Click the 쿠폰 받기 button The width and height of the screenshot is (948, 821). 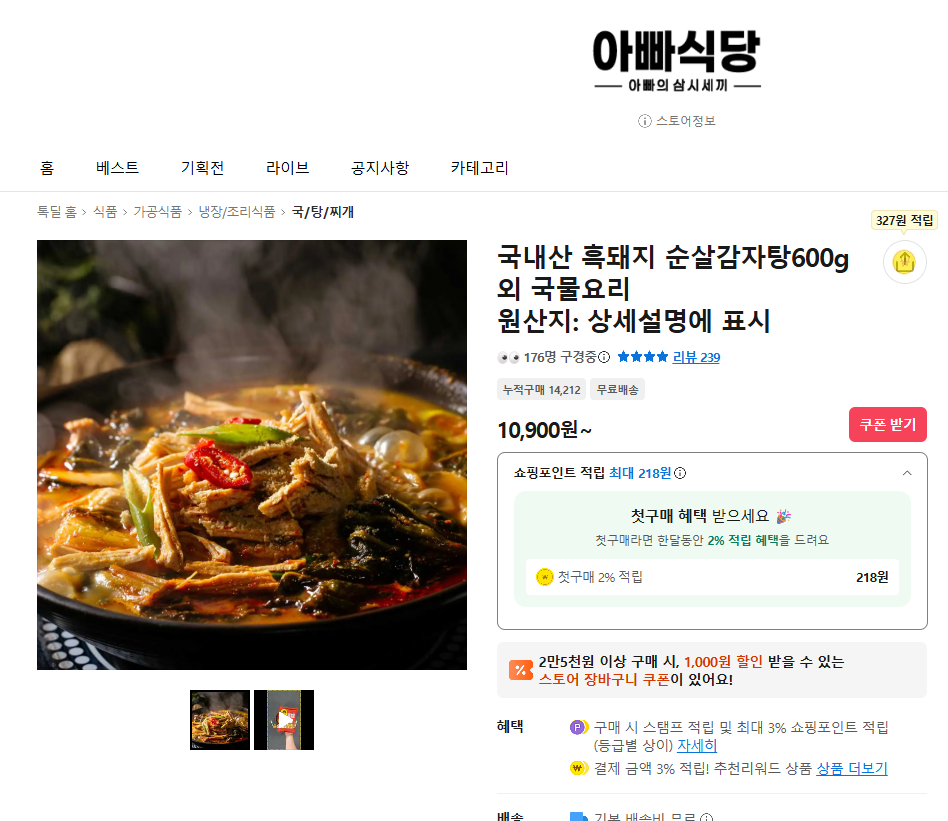pos(888,424)
